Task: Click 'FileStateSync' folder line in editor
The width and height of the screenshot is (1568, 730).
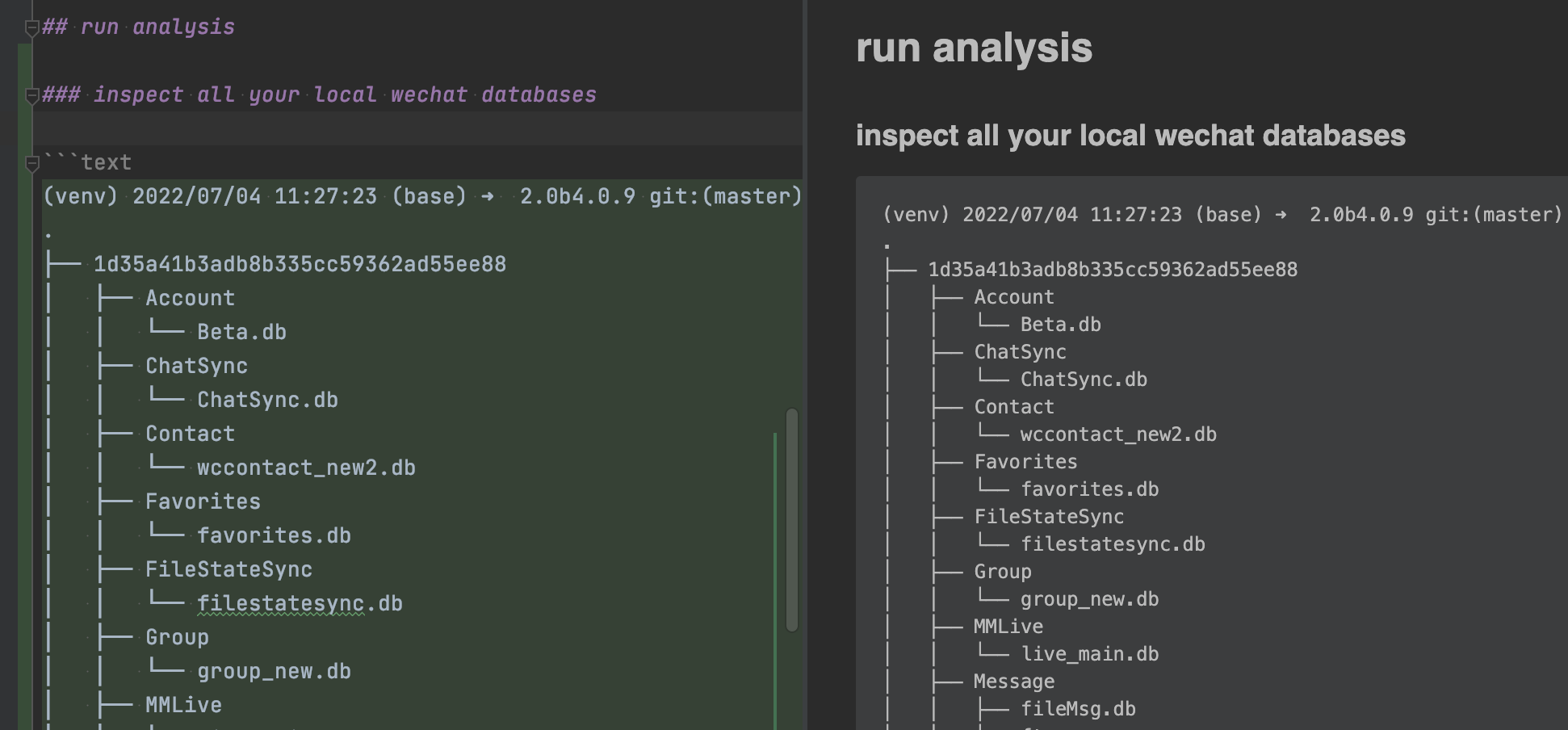Action: 228,569
